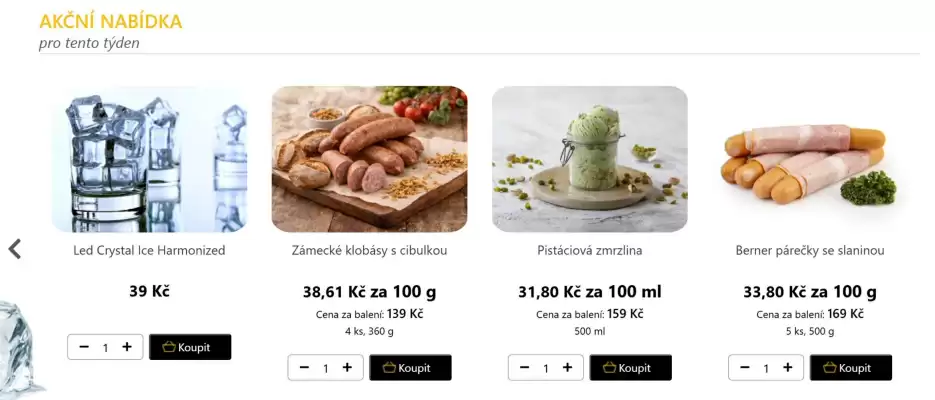
Task: Decrease quantity for Zámecké klobásy s cibulkou
Action: coord(304,368)
